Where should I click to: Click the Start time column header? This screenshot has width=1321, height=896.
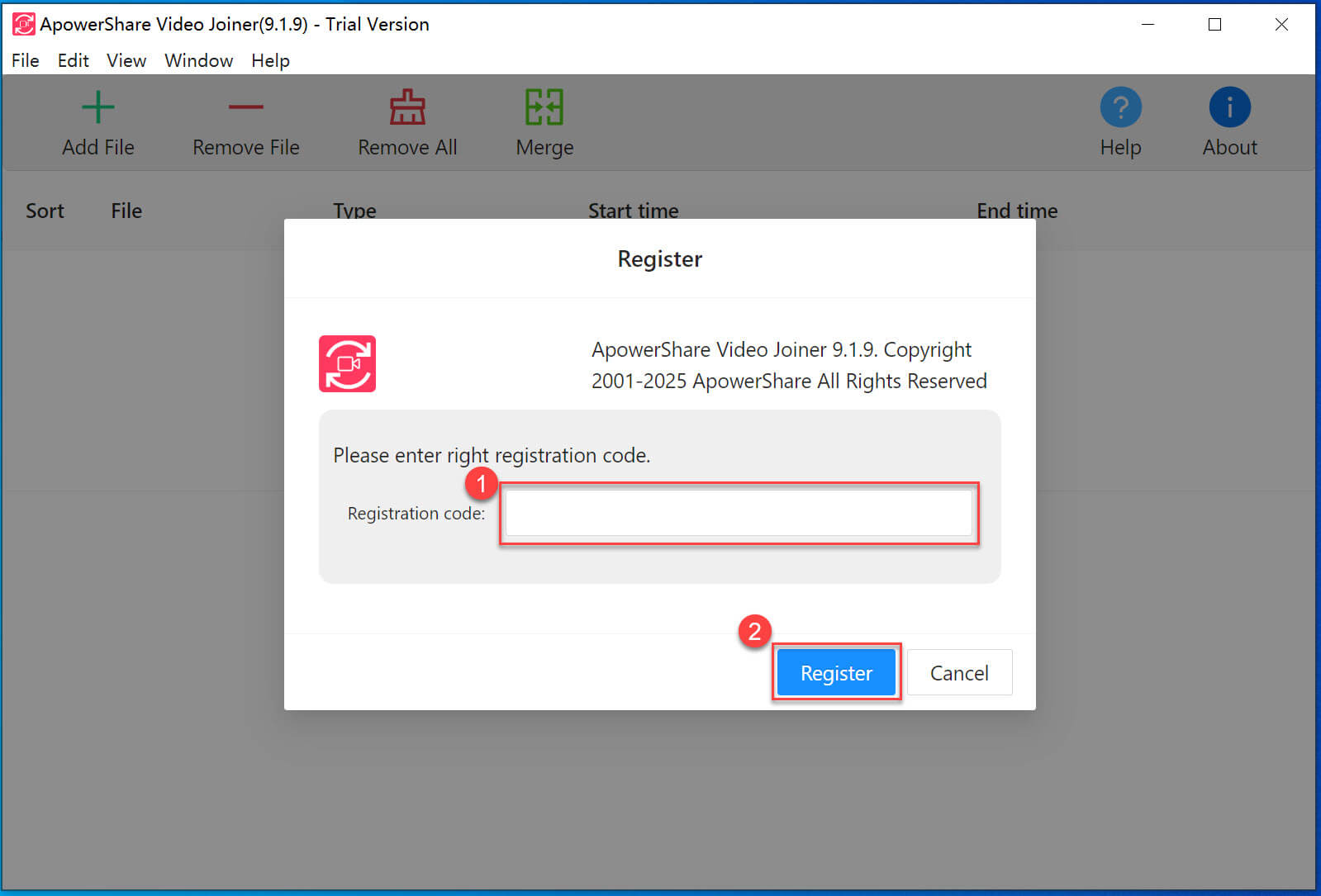633,211
